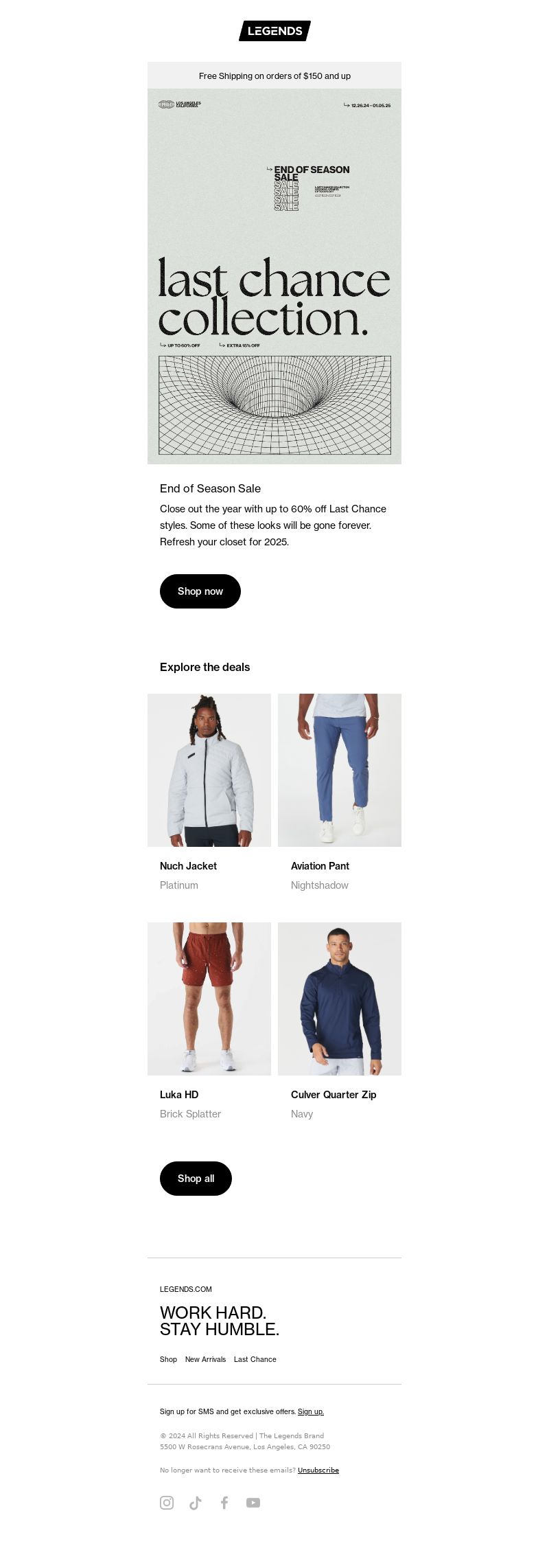Image resolution: width=549 pixels, height=1568 pixels.
Task: Open the Instagram social icon
Action: point(167,1502)
